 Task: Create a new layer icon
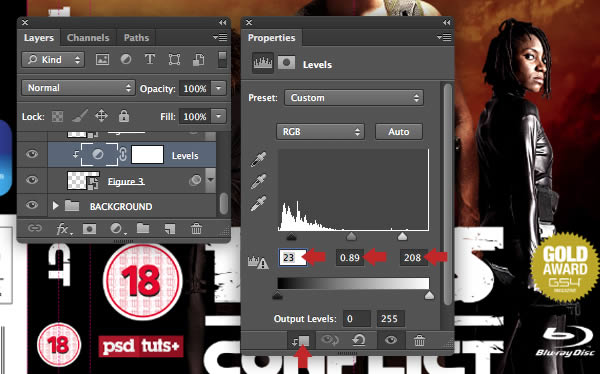click(x=170, y=229)
